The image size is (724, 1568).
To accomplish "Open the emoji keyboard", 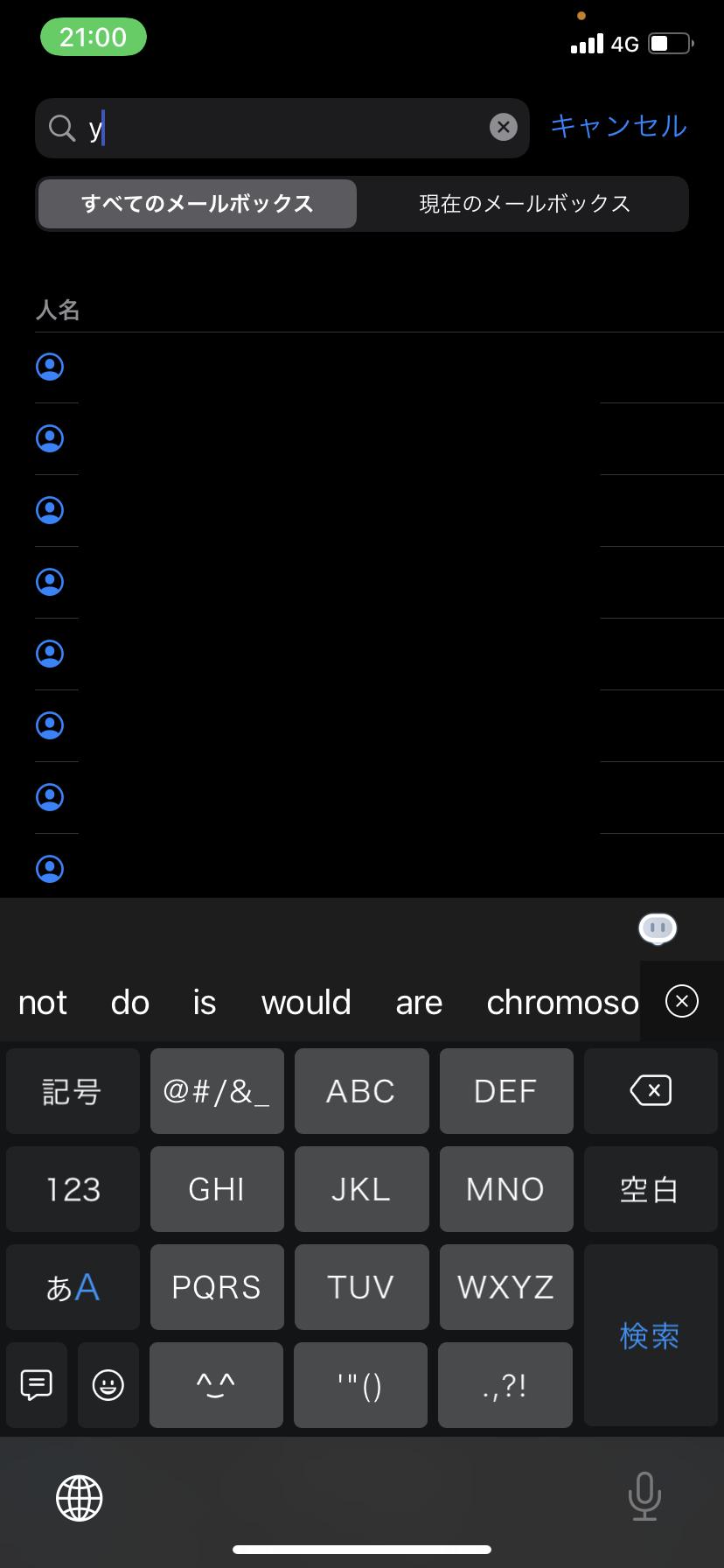I will pyautogui.click(x=108, y=1384).
